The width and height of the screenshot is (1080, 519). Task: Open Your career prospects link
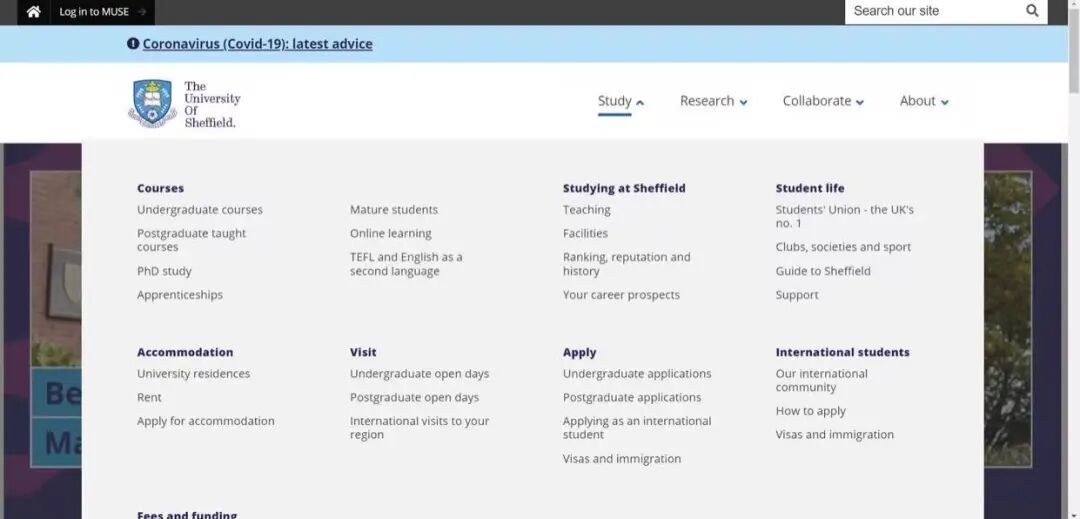tap(621, 295)
